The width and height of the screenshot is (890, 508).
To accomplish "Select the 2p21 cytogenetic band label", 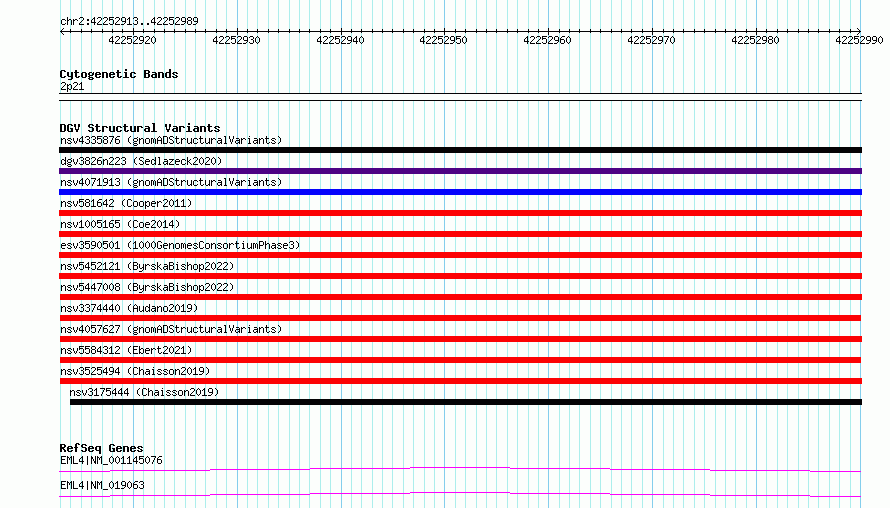I will (72, 86).
